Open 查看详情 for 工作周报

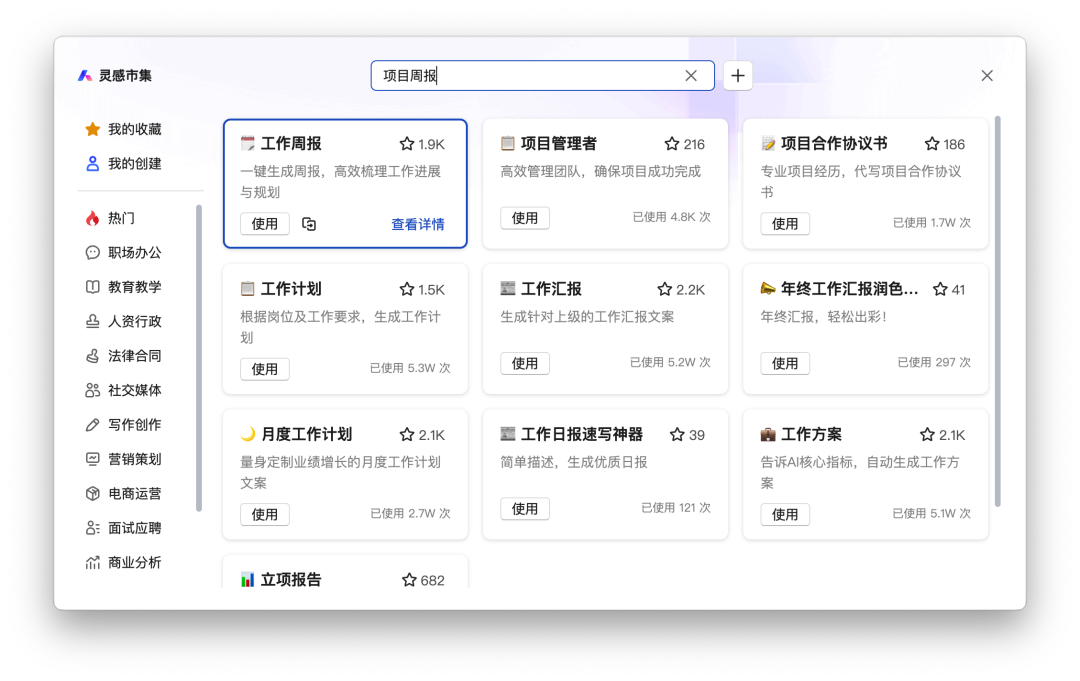pyautogui.click(x=417, y=224)
